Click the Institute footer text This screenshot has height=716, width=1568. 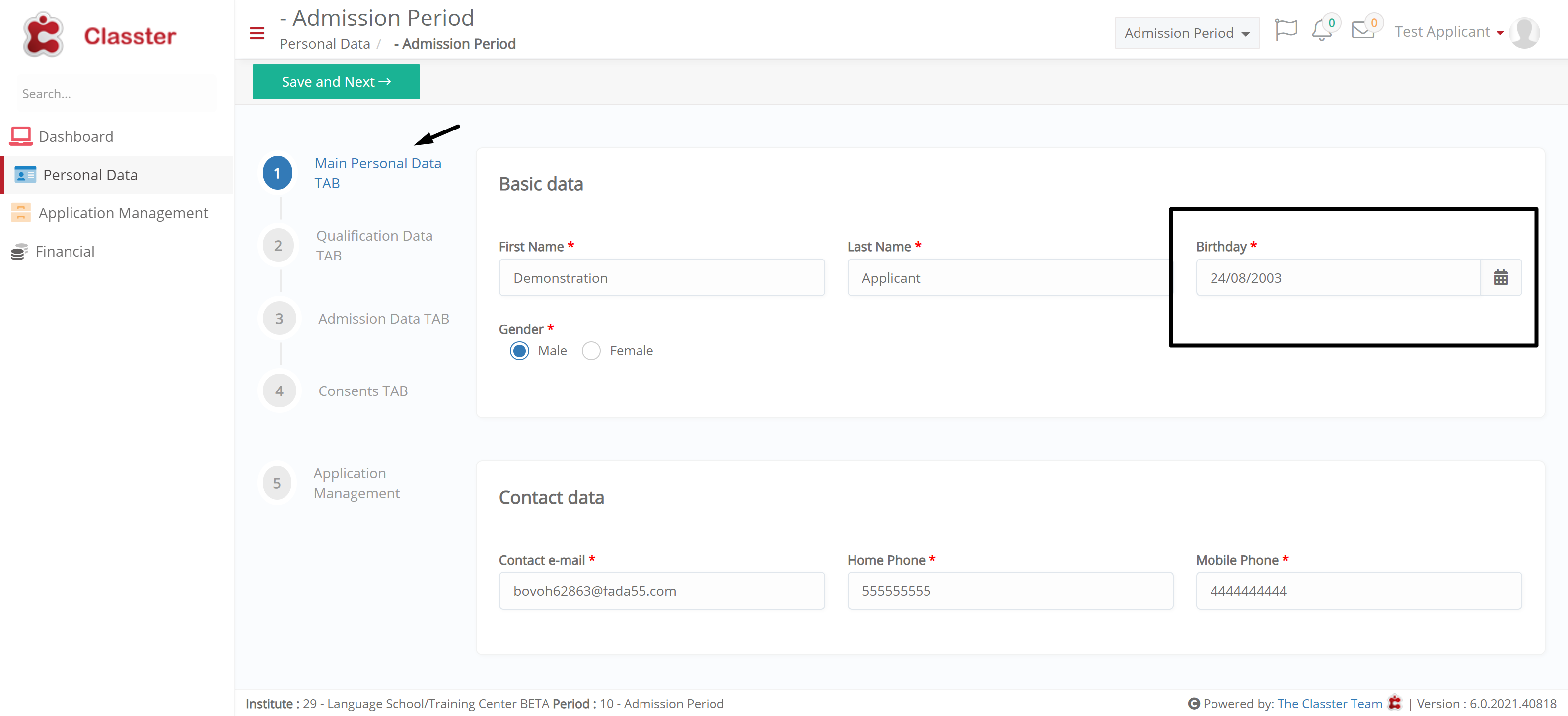pyautogui.click(x=485, y=703)
